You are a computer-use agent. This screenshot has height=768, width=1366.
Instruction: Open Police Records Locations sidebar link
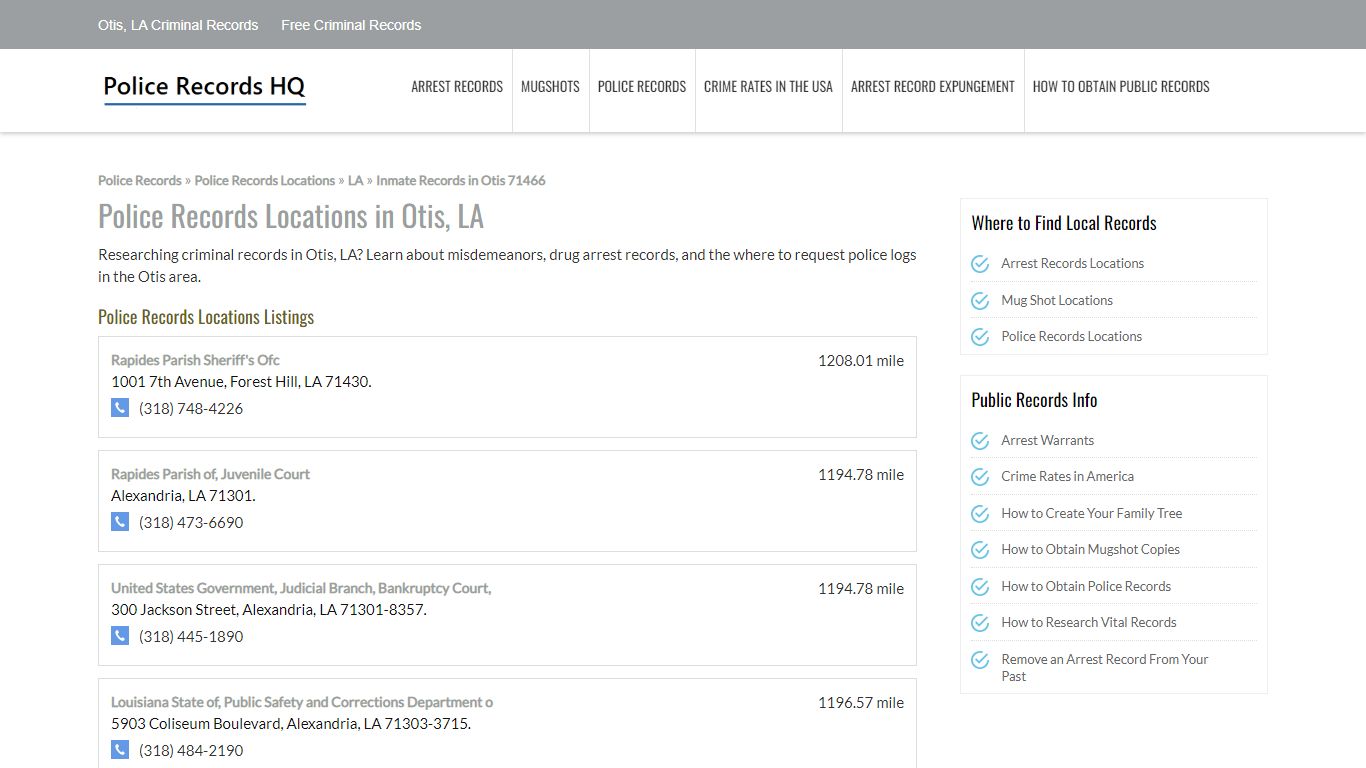[1072, 337]
